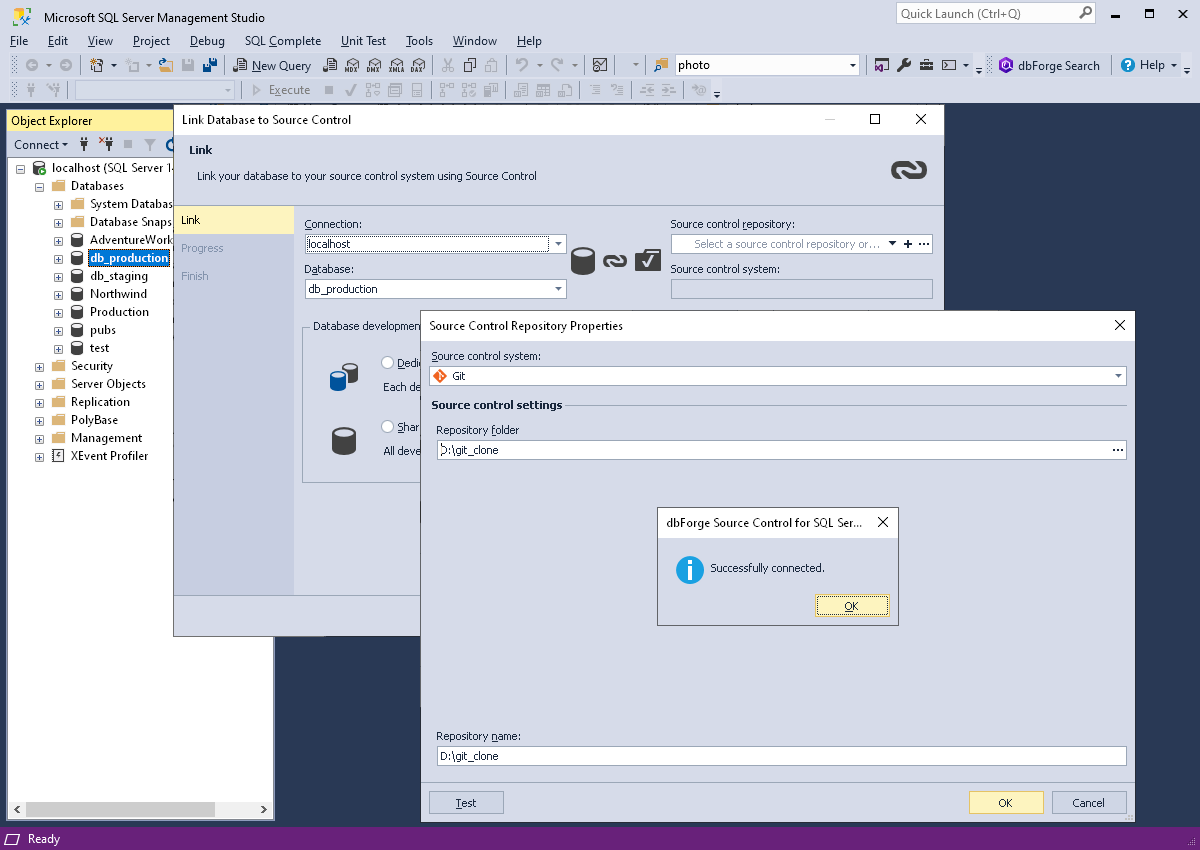Expand the db_staging database node
The image size is (1200, 850).
[x=58, y=277]
